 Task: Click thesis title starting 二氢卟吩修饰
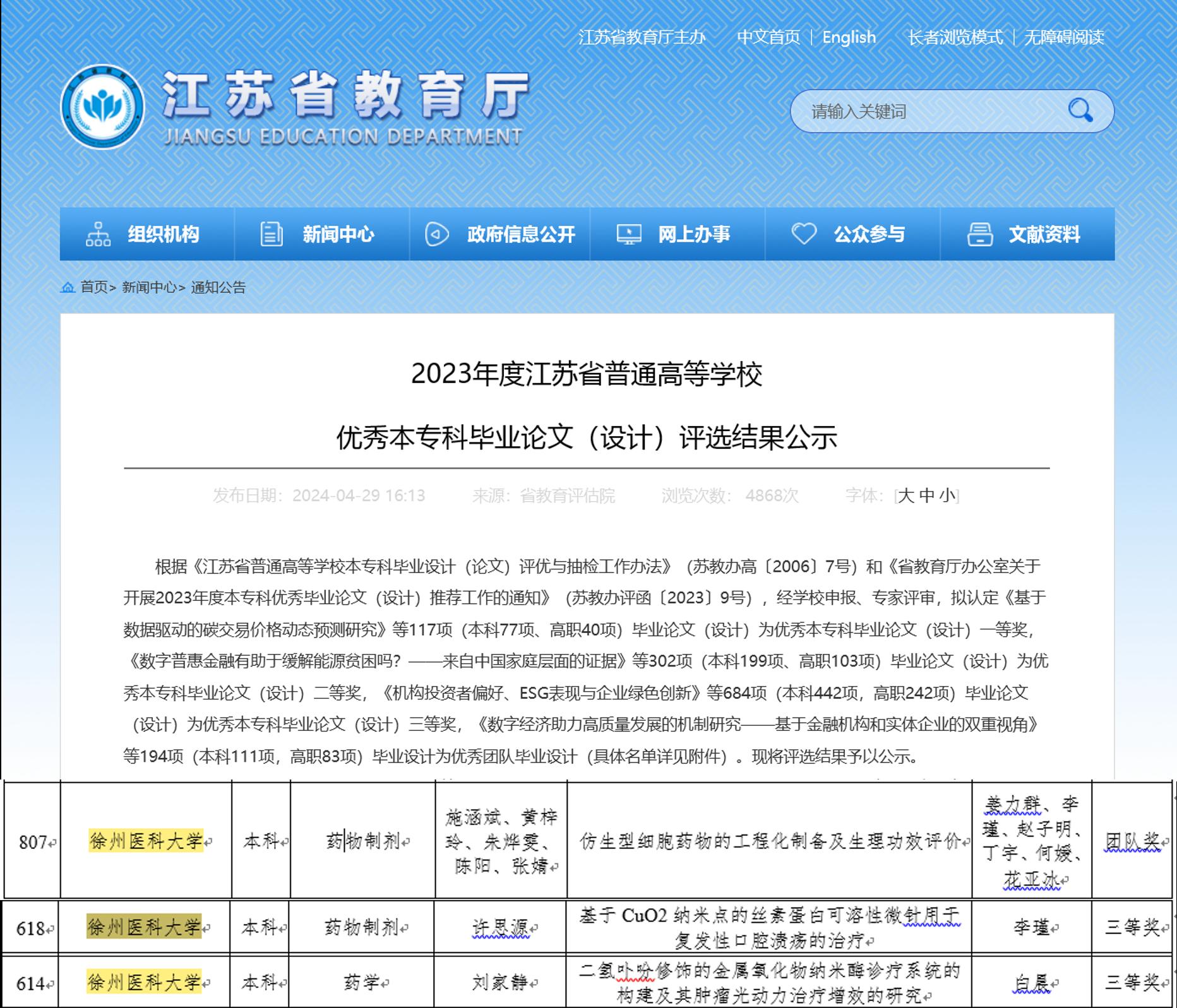point(769,983)
